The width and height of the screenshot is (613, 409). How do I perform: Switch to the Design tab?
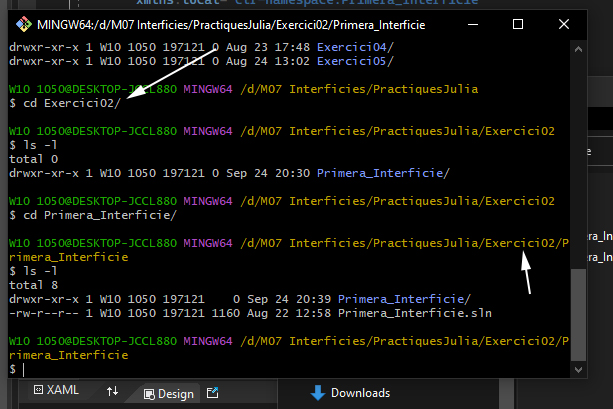[169, 393]
